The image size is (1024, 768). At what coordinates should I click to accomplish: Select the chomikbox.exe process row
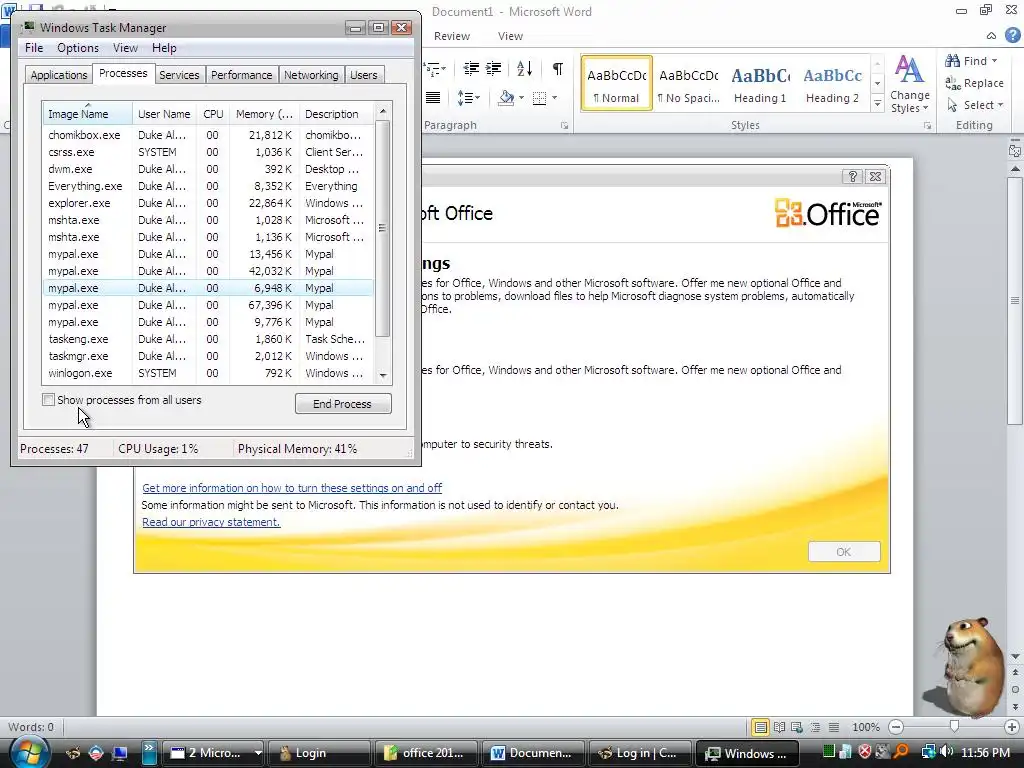(x=208, y=135)
